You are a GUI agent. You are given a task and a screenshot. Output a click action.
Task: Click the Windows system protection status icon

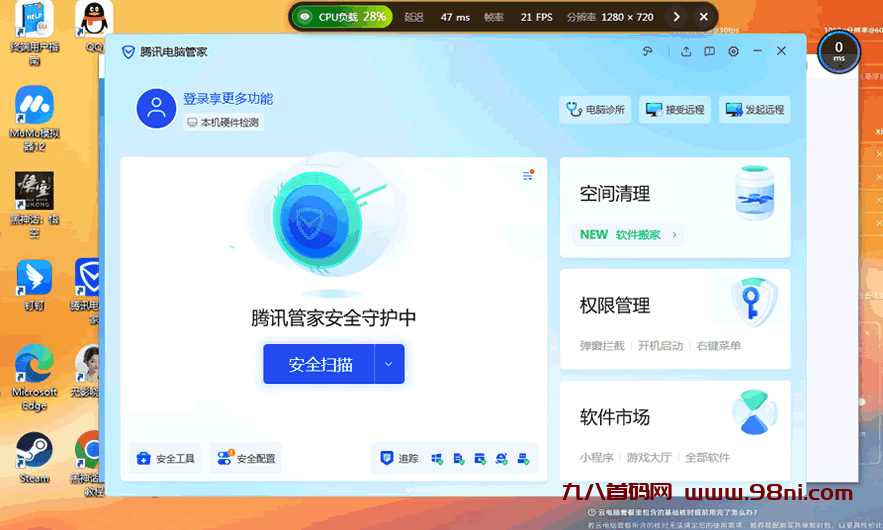437,459
